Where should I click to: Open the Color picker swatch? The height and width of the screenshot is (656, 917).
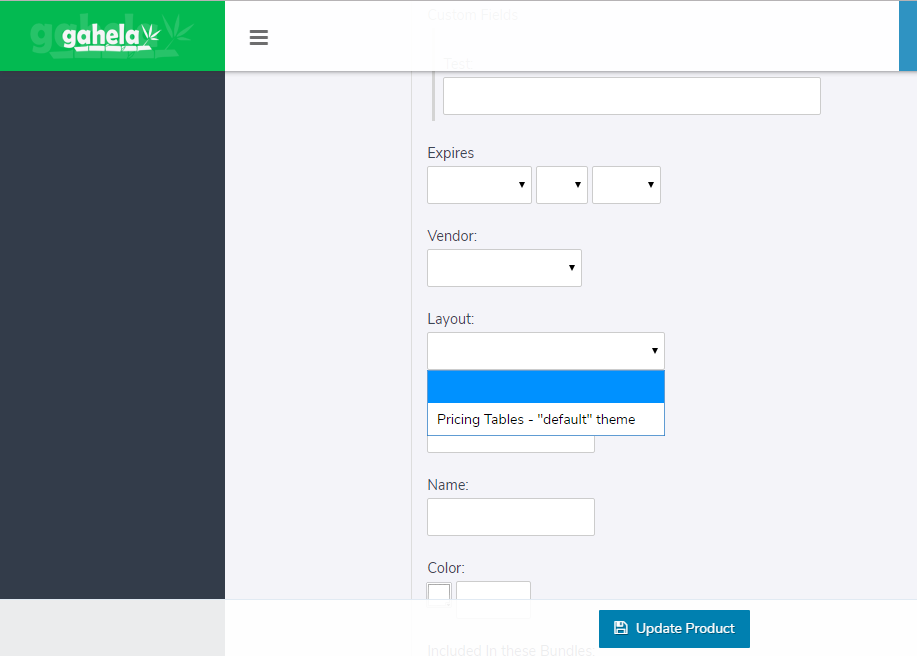(x=439, y=593)
